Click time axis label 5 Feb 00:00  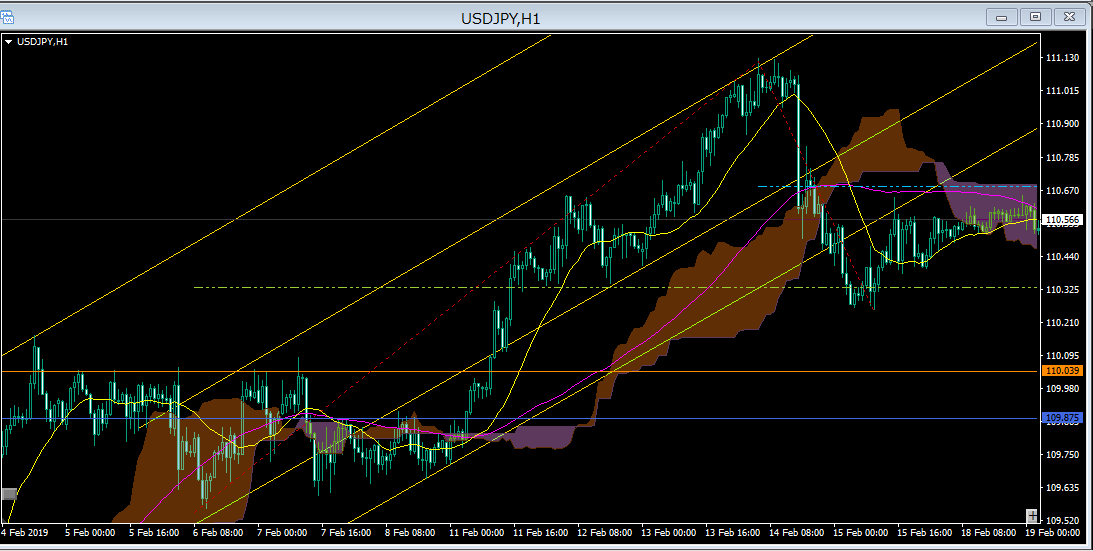[x=90, y=533]
